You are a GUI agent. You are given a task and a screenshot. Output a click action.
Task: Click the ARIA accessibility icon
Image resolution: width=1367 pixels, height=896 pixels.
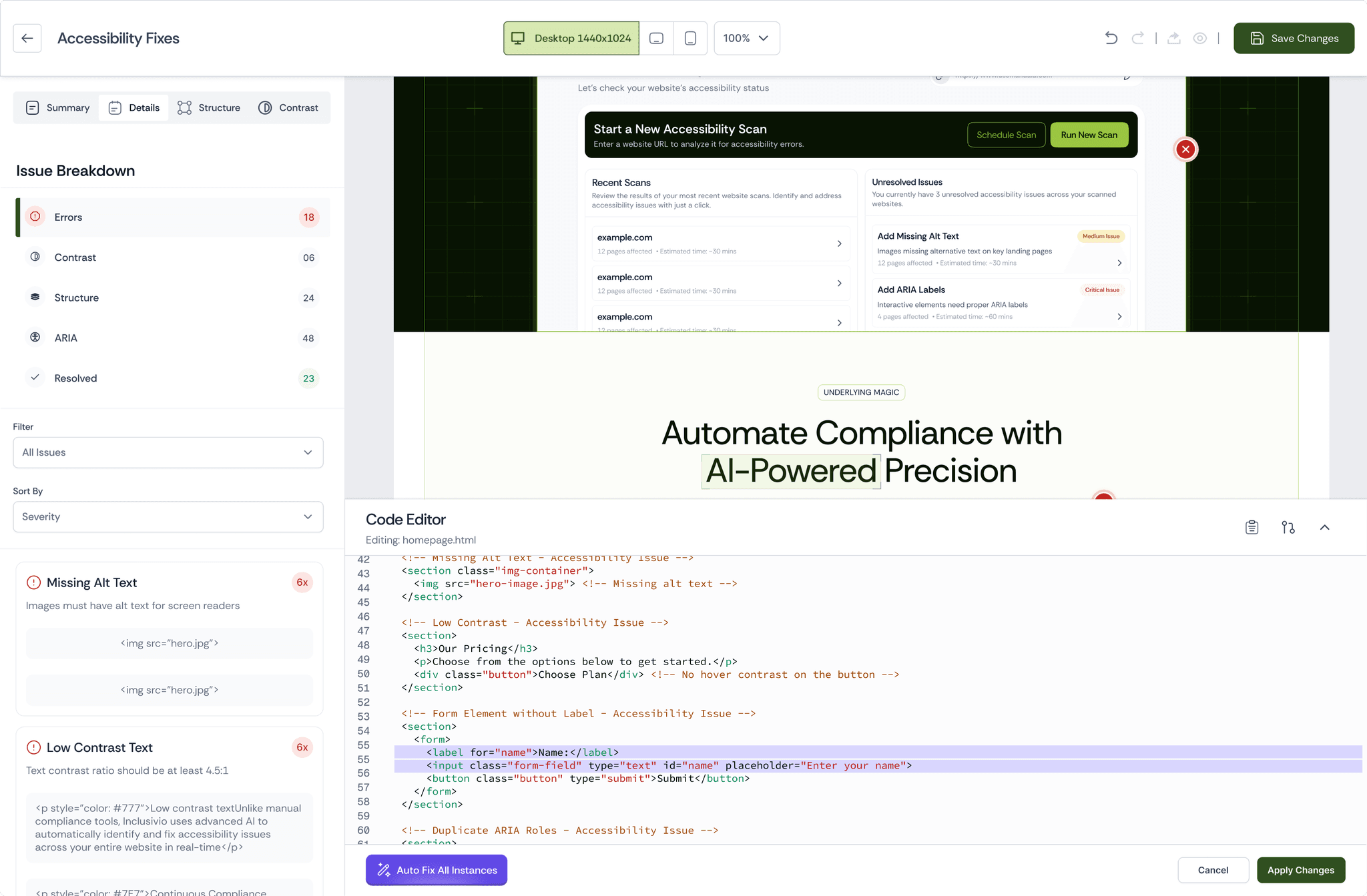[35, 337]
